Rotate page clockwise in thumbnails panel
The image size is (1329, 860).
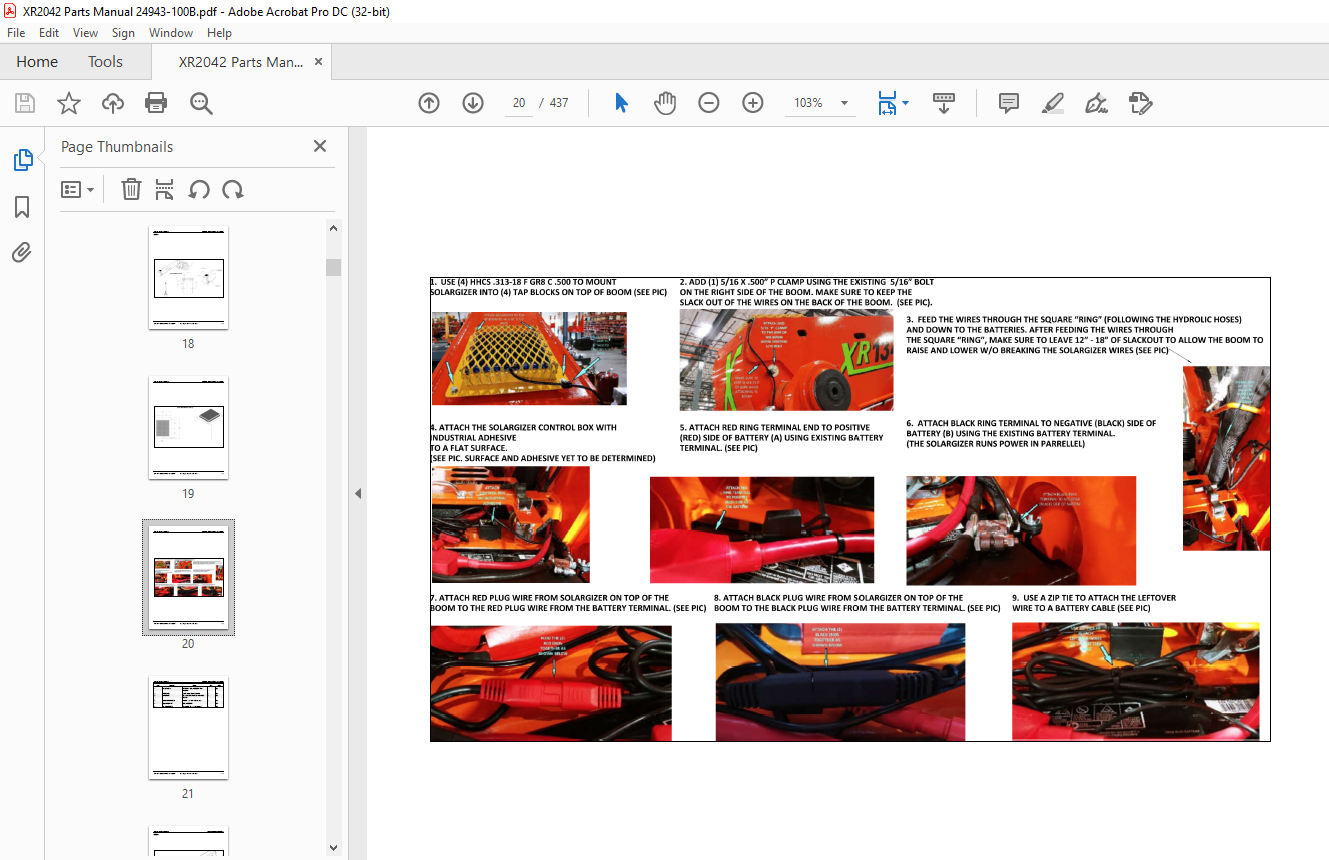(233, 189)
